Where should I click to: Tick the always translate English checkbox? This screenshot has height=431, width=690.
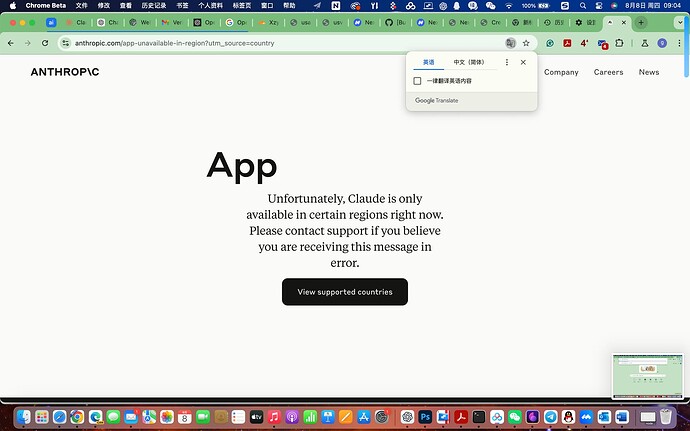click(x=417, y=81)
